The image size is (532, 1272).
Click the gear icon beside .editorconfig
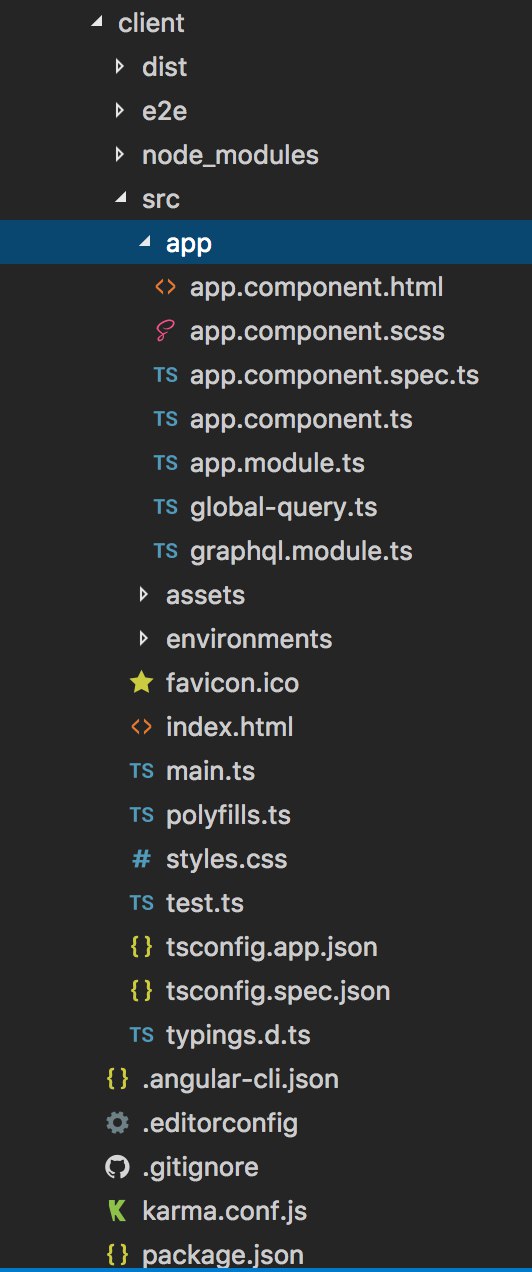click(117, 1124)
